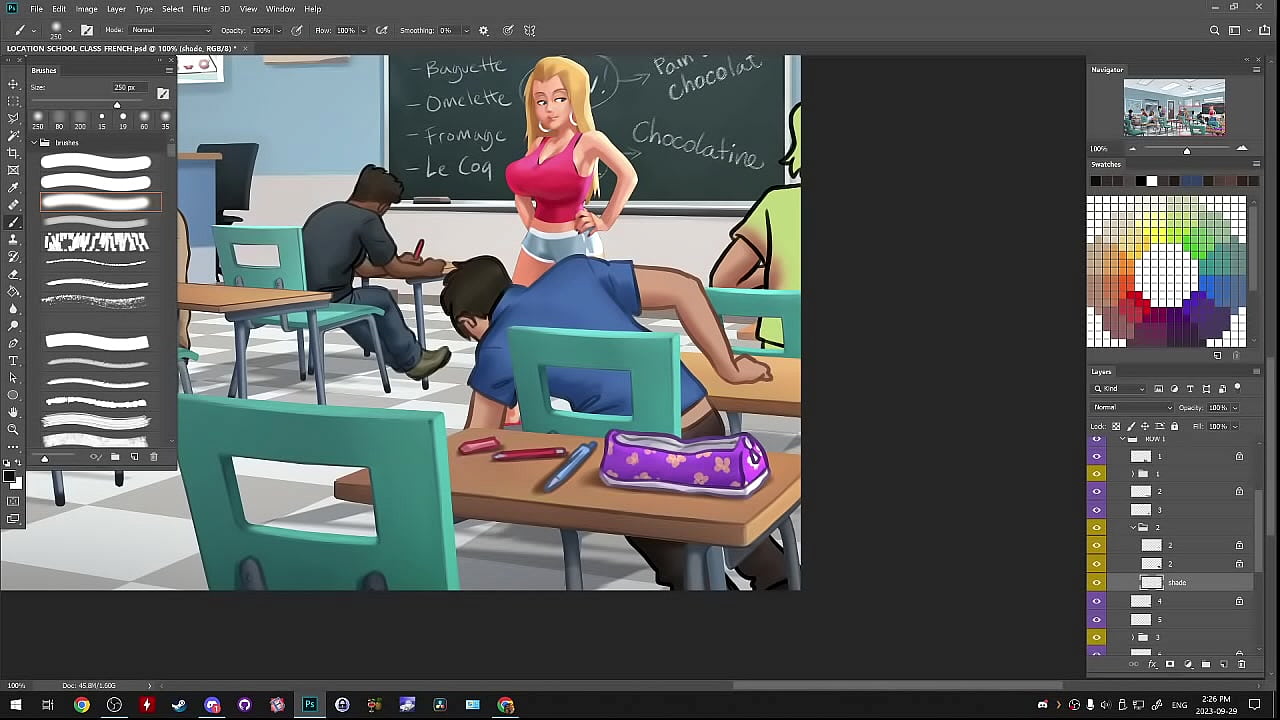This screenshot has width=1280, height=720.
Task: Toggle visibility of layer 4
Action: [1097, 601]
